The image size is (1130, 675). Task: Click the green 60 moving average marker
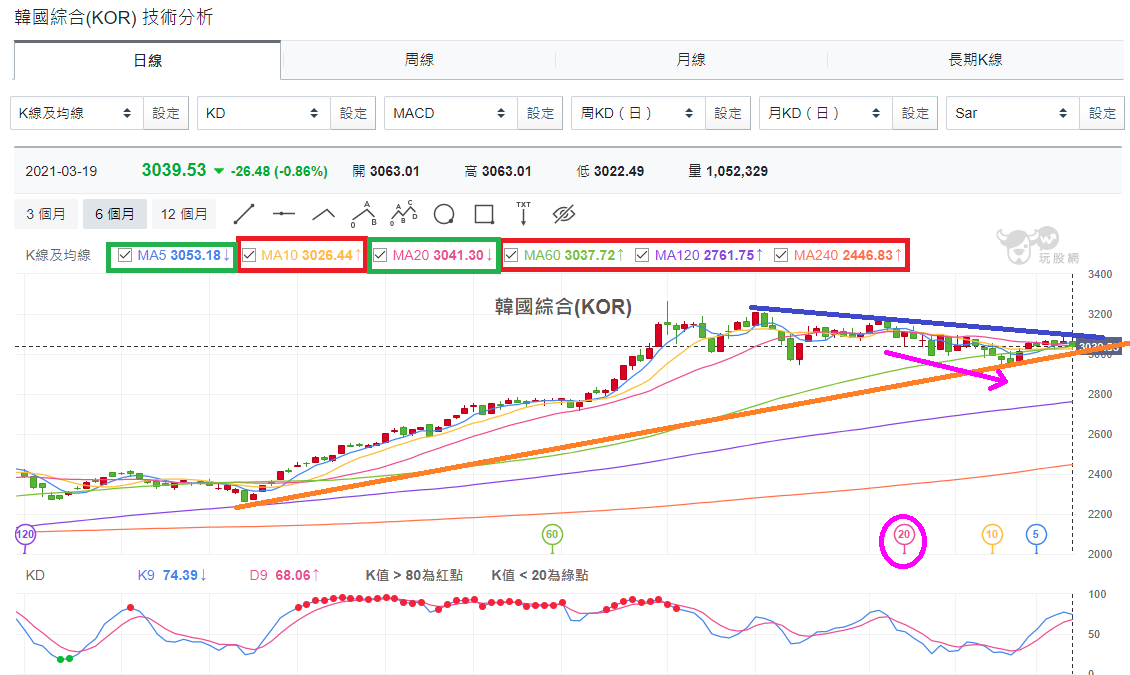[x=552, y=535]
